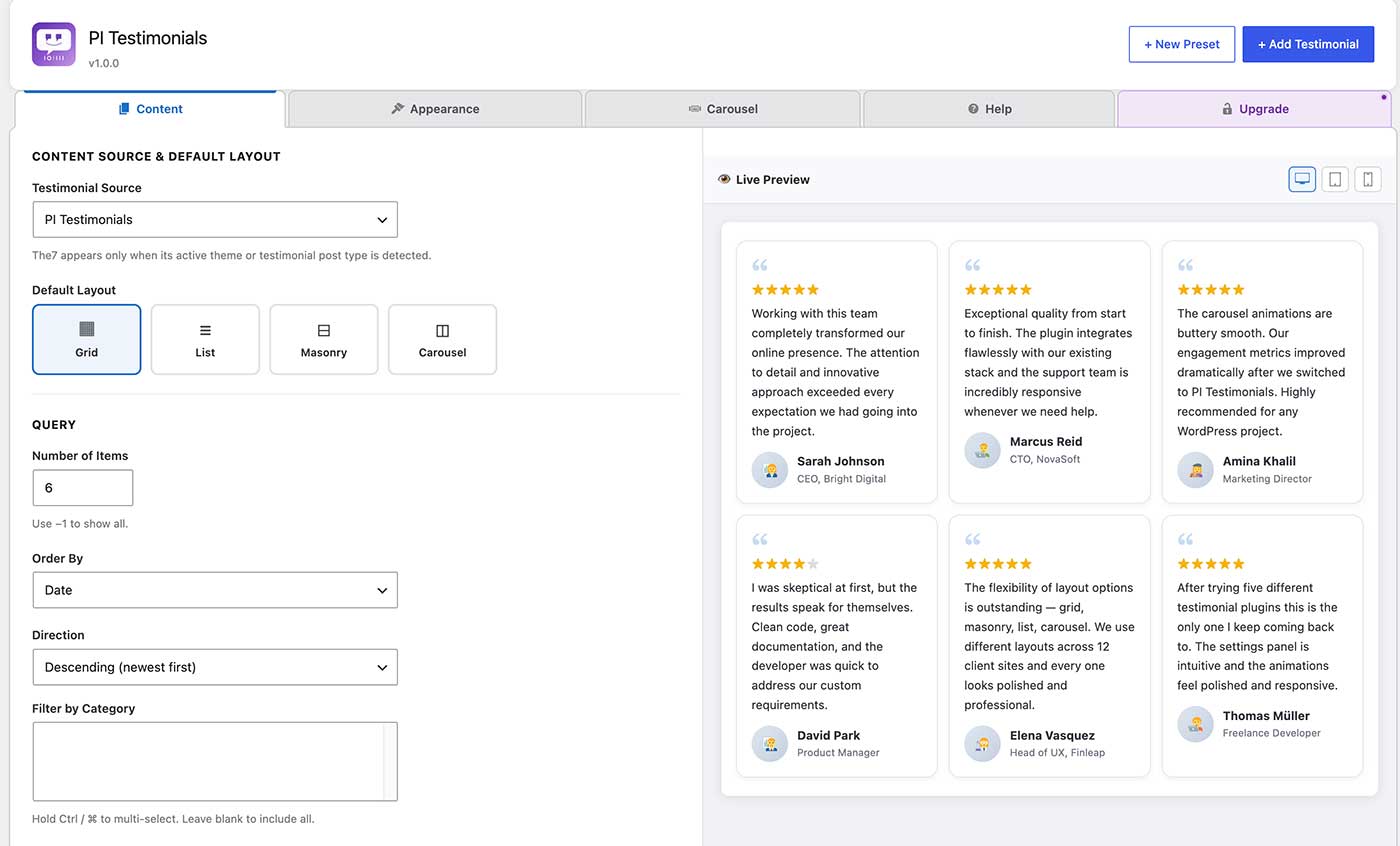Screen dimensions: 1400x846
Task: Click Elena Vasquez's avatar
Action: 982,744
